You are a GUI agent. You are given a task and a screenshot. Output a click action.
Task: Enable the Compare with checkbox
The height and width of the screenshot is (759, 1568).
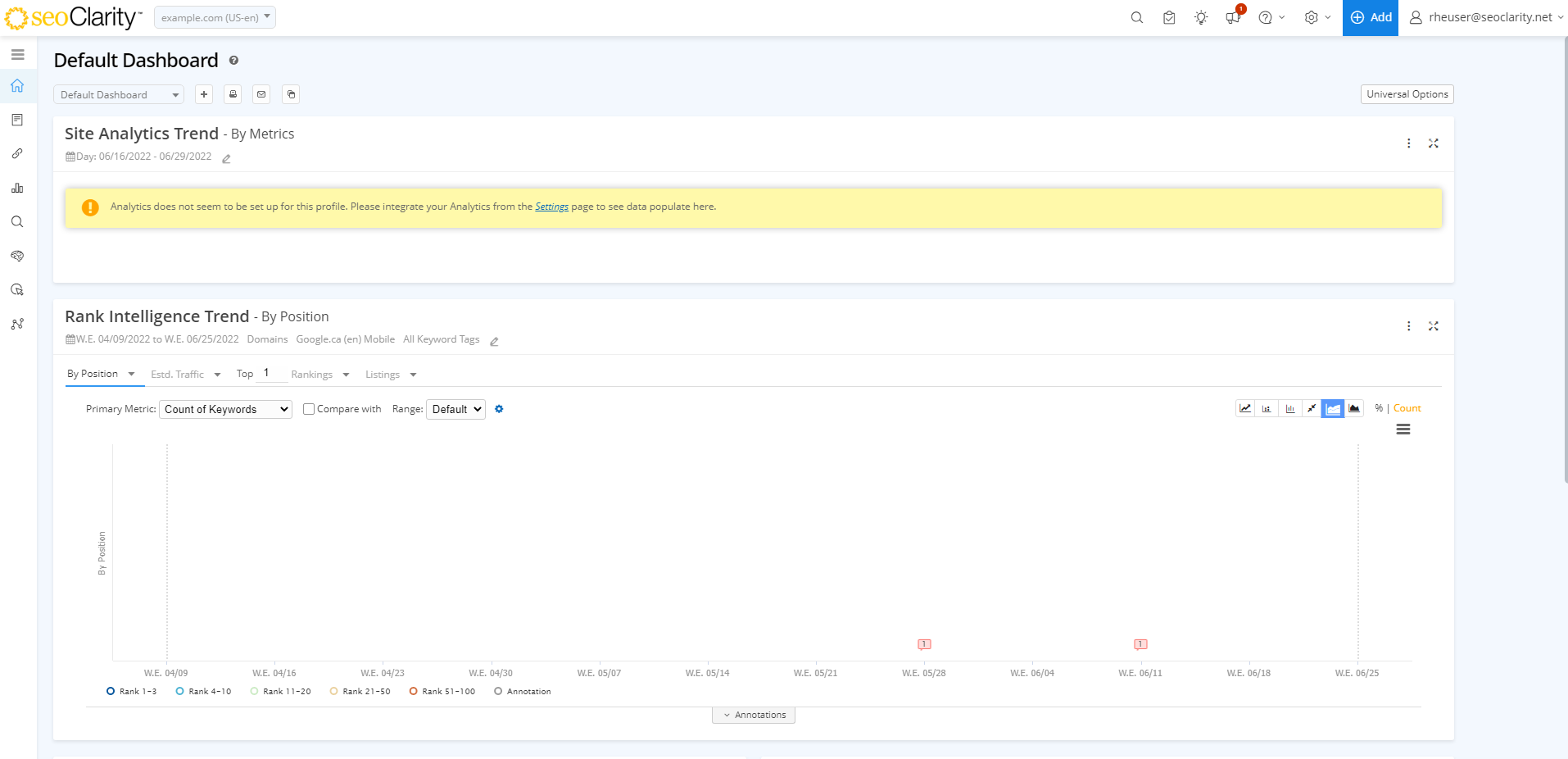(309, 409)
